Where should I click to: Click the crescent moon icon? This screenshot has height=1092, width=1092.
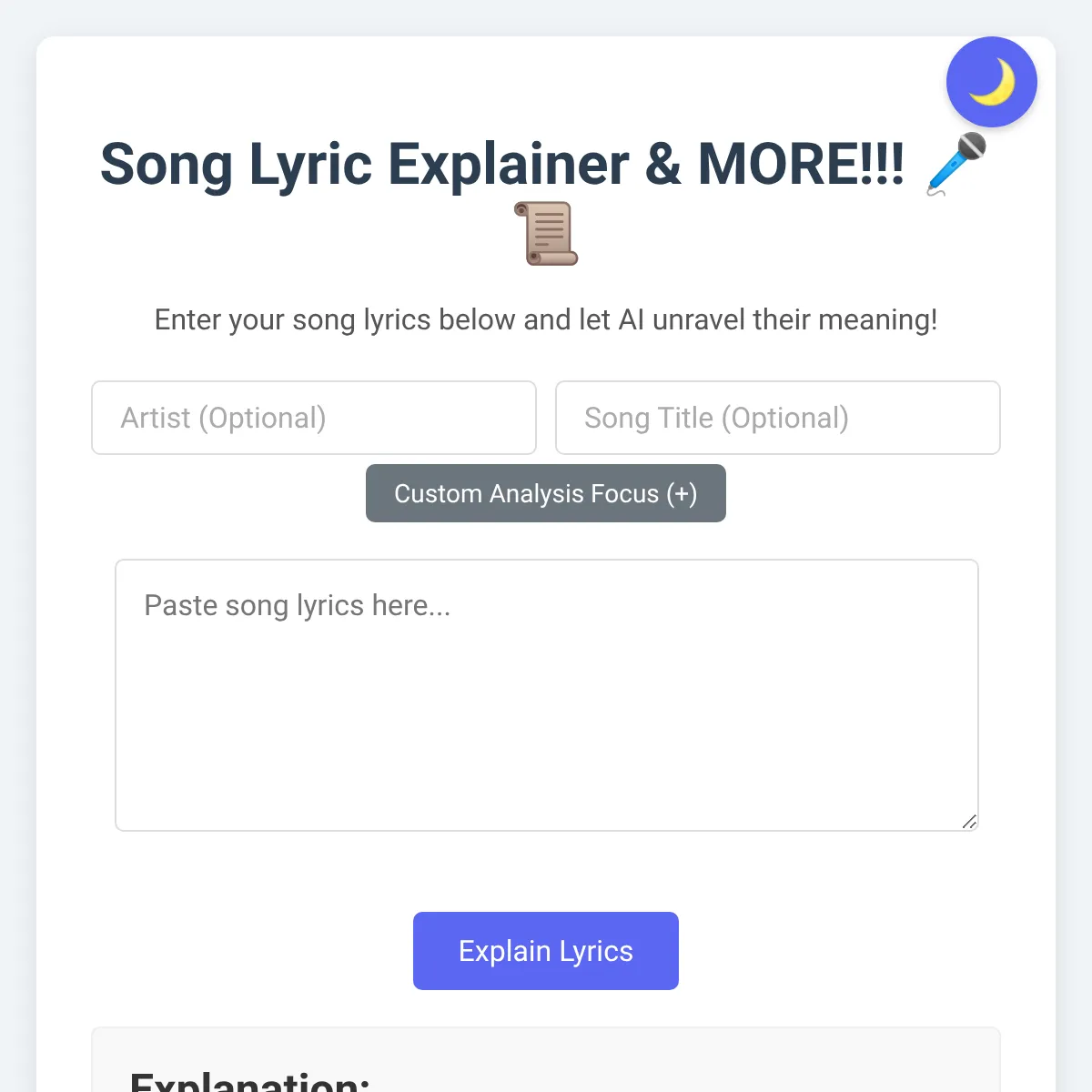click(x=991, y=82)
